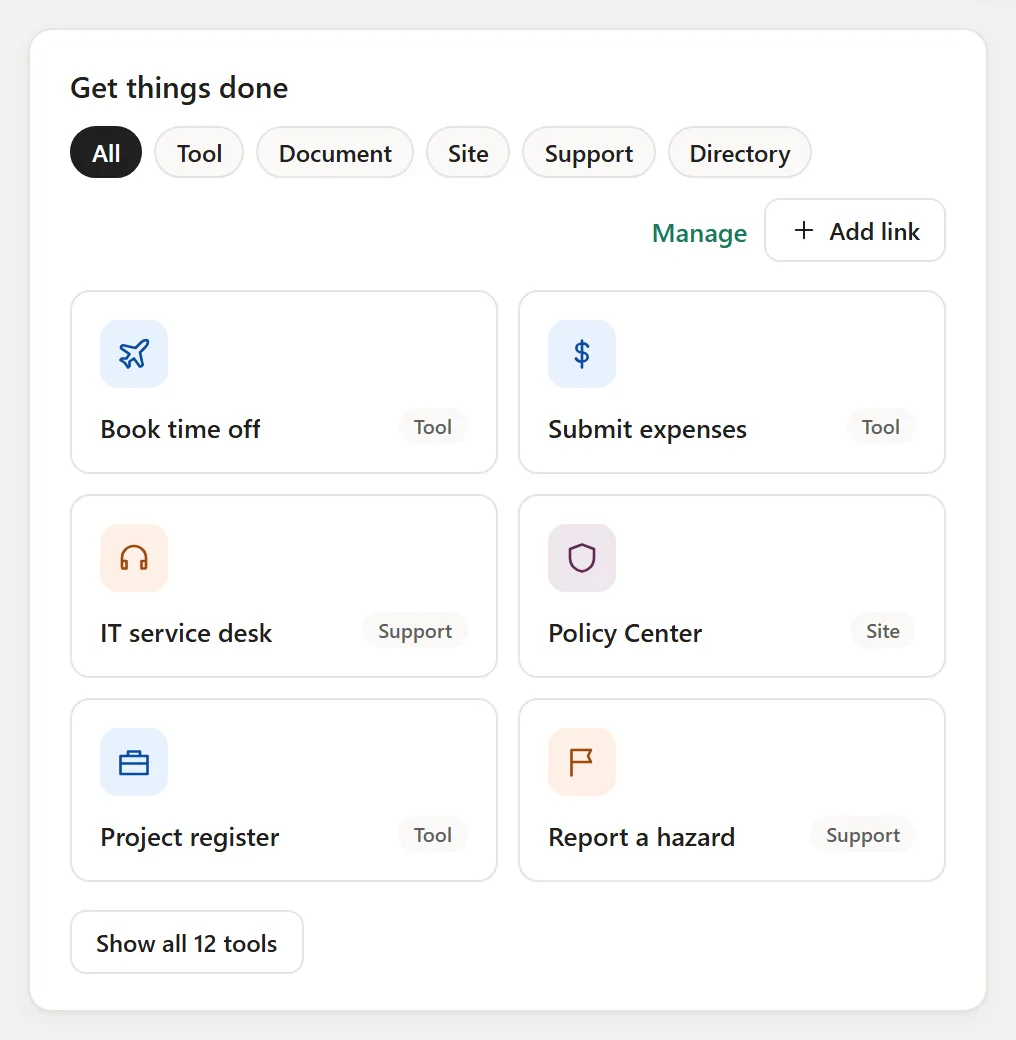Click the flag icon on Report a hazard
Viewport: 1016px width, 1040px height.
point(582,762)
